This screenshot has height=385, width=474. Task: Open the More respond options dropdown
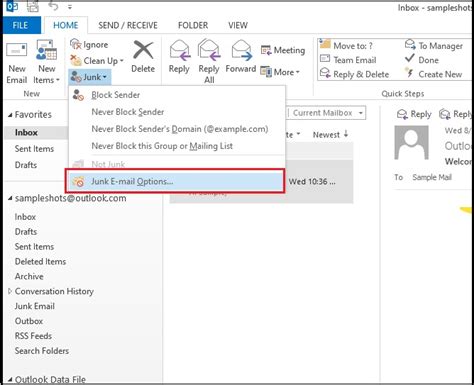point(280,72)
